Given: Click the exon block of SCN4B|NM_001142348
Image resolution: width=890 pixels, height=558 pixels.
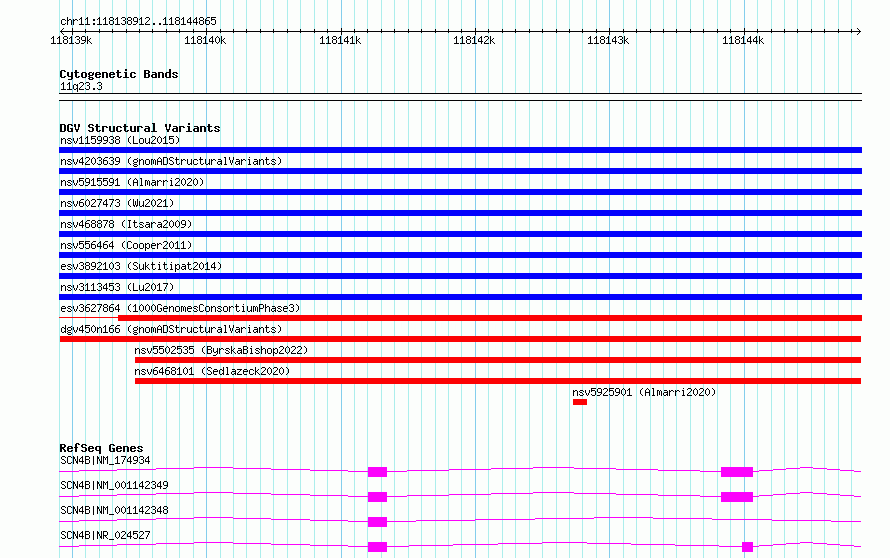Looking at the screenshot, I should (377, 522).
